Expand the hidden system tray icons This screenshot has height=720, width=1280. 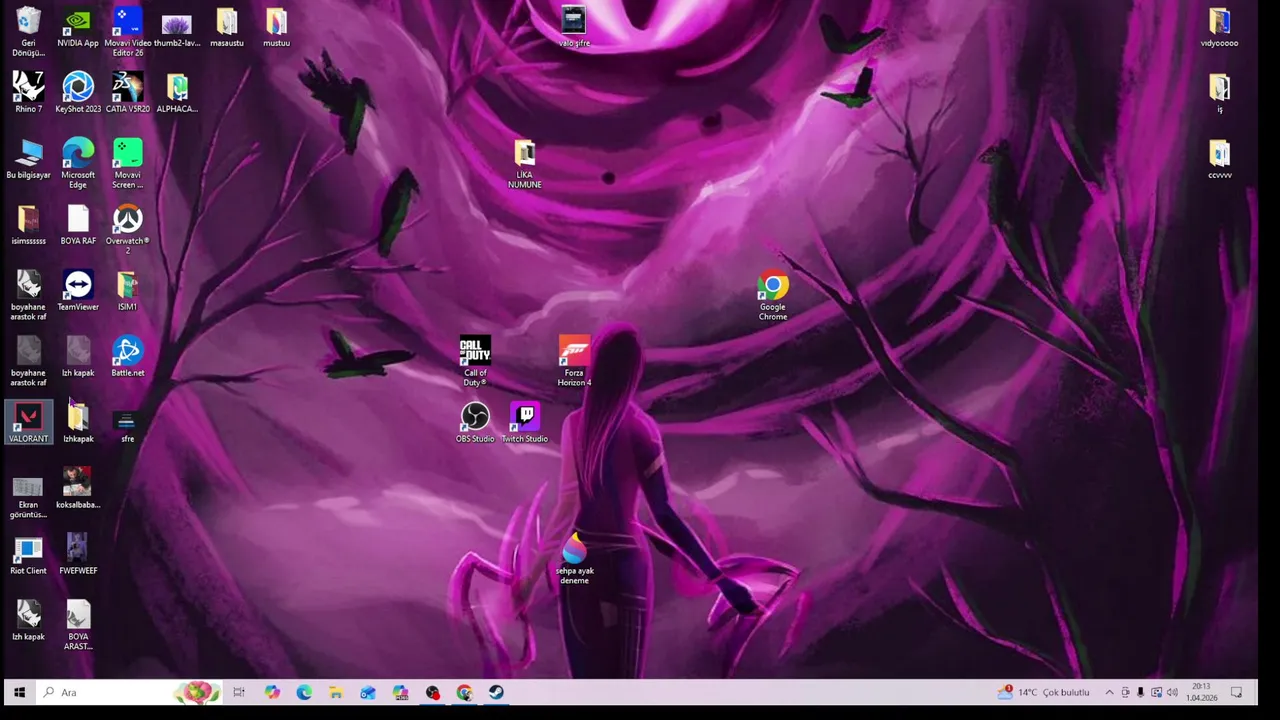coord(1109,692)
